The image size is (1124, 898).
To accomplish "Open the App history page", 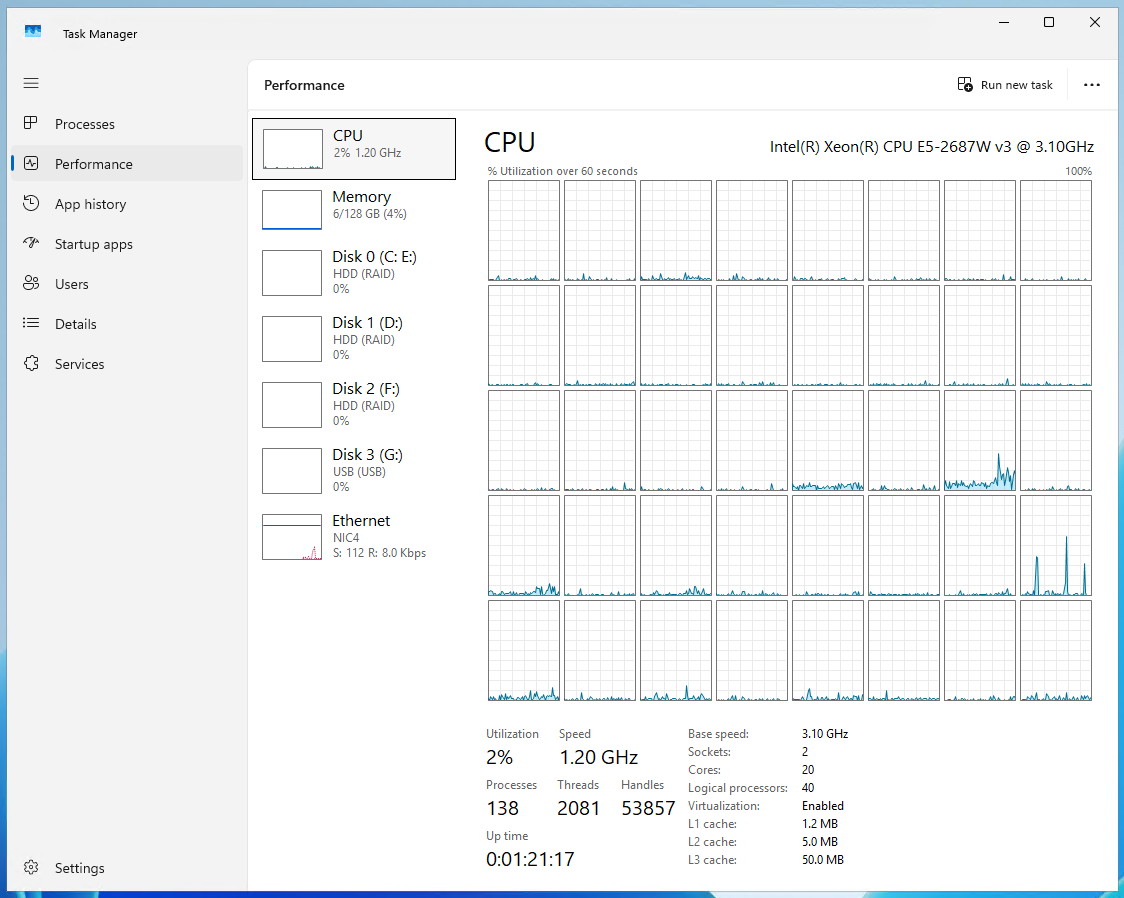I will pos(127,204).
